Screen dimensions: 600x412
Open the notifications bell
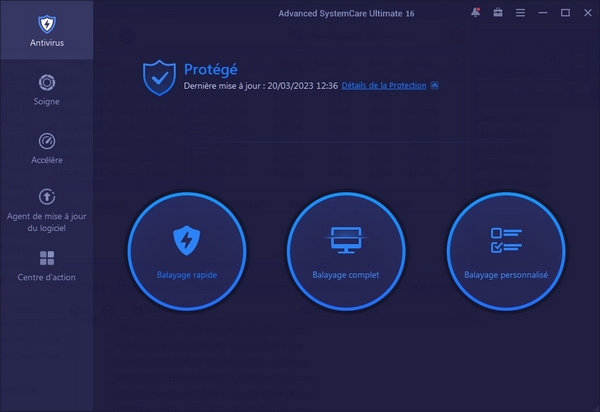click(474, 13)
